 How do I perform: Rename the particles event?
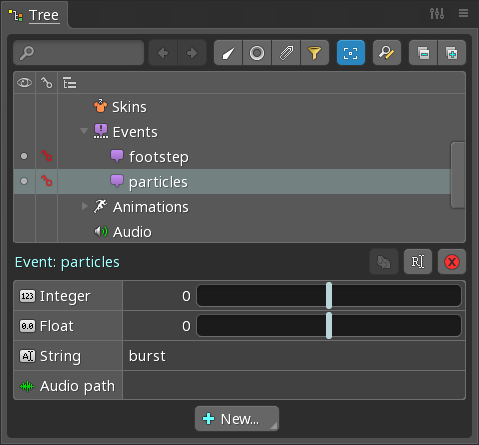pos(418,262)
